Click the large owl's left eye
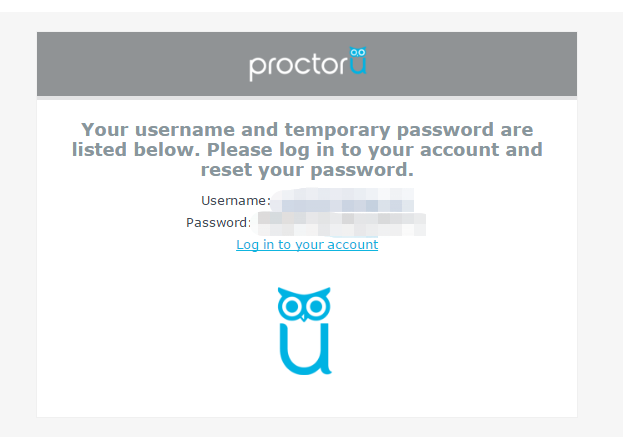The width and height of the screenshot is (623, 446). (292, 307)
